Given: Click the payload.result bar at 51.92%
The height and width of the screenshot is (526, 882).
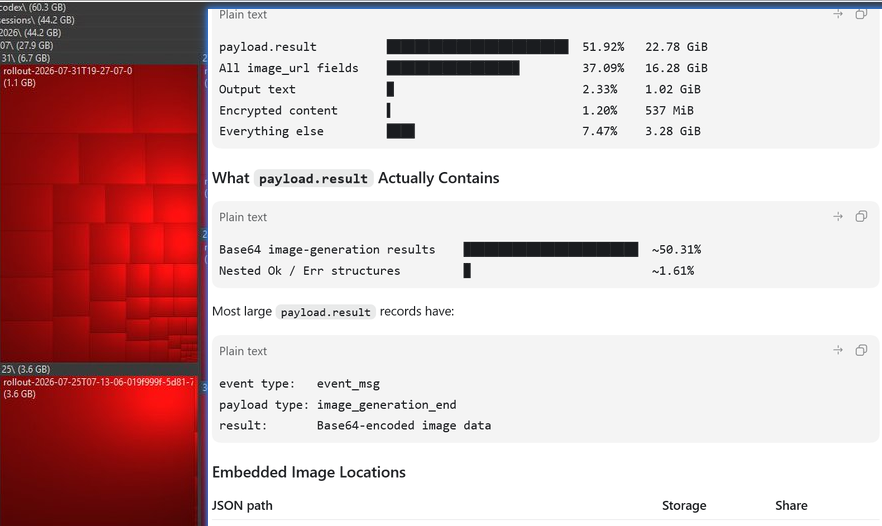Looking at the screenshot, I should 478,47.
